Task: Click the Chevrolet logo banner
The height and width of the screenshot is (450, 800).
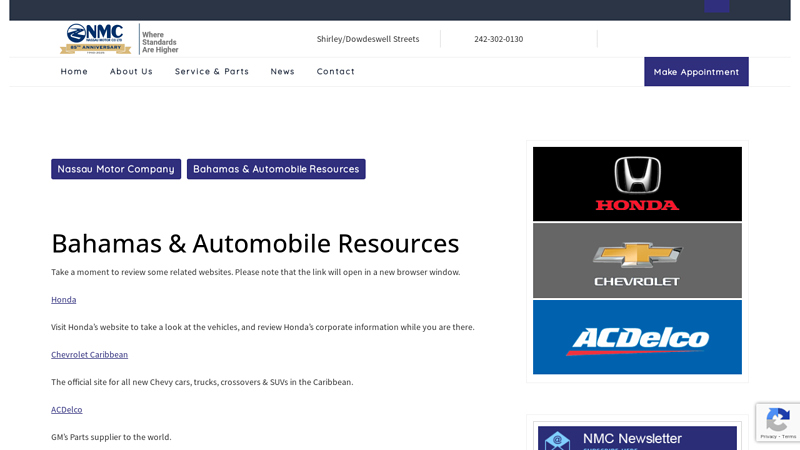Action: tap(637, 261)
